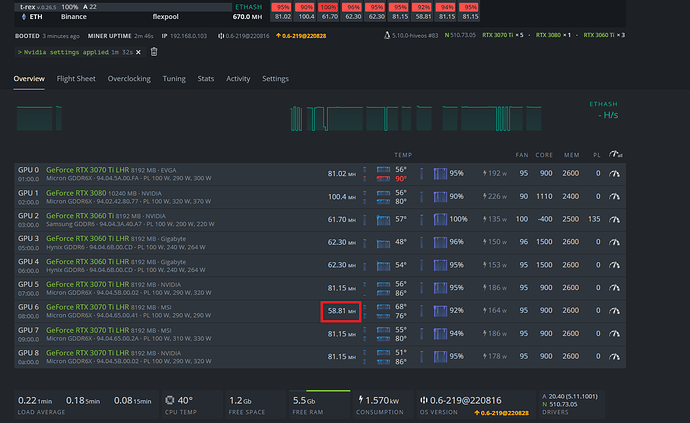Switch to the Flight Sheet tab
The width and height of the screenshot is (690, 423).
[76, 79]
